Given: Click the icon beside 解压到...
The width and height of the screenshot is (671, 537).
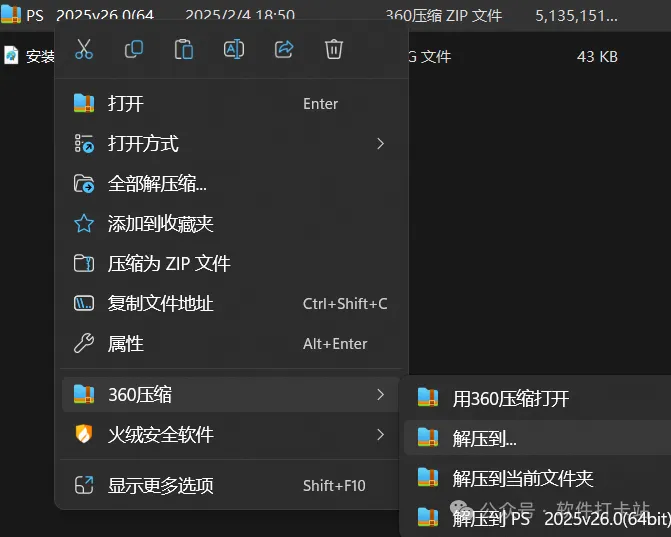Looking at the screenshot, I should tap(428, 437).
